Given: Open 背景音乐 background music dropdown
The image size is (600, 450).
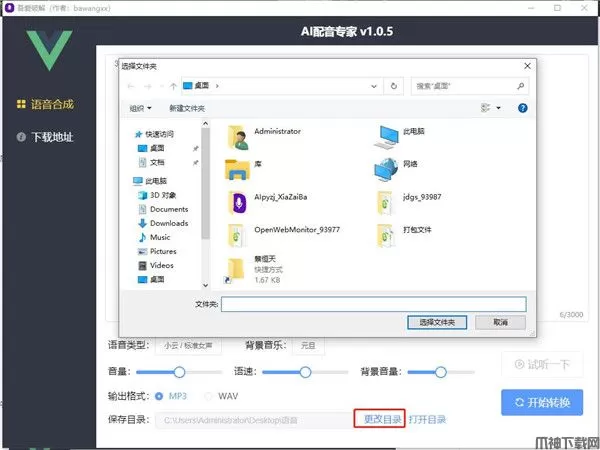Looking at the screenshot, I should click(x=308, y=346).
